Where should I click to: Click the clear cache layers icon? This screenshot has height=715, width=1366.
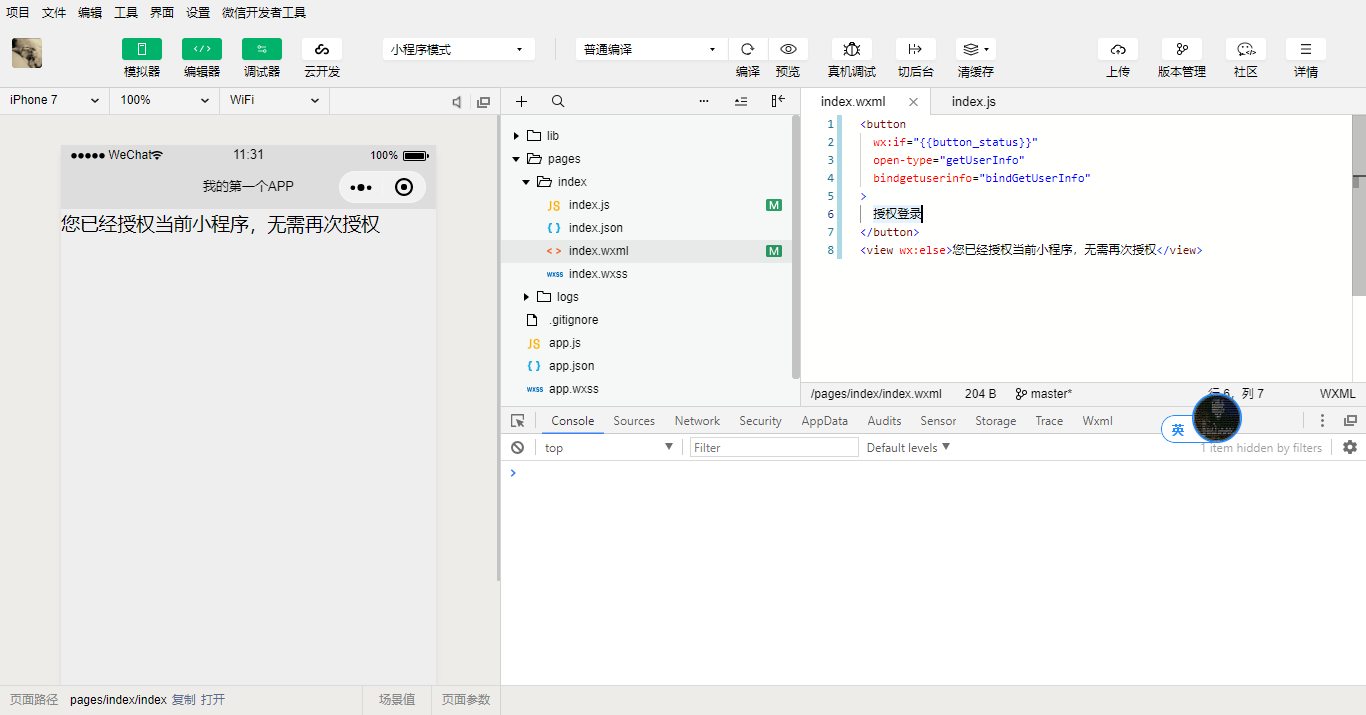[x=975, y=49]
